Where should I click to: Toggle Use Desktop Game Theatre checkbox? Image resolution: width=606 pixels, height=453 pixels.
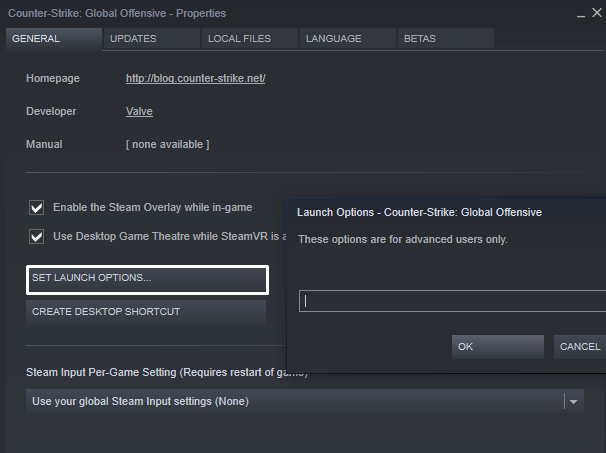pyautogui.click(x=37, y=237)
